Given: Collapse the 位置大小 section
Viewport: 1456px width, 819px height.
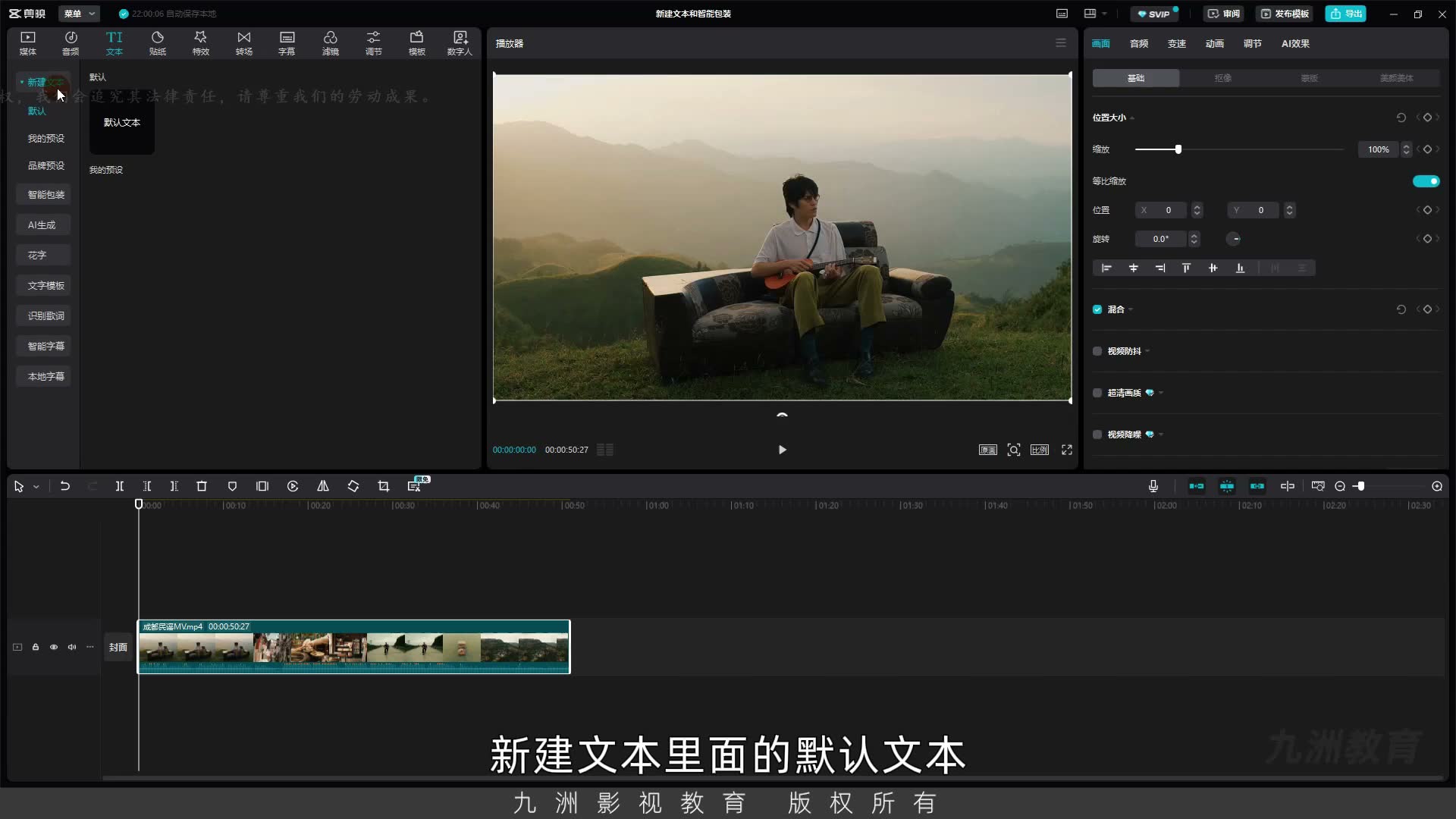Looking at the screenshot, I should coord(1132,118).
